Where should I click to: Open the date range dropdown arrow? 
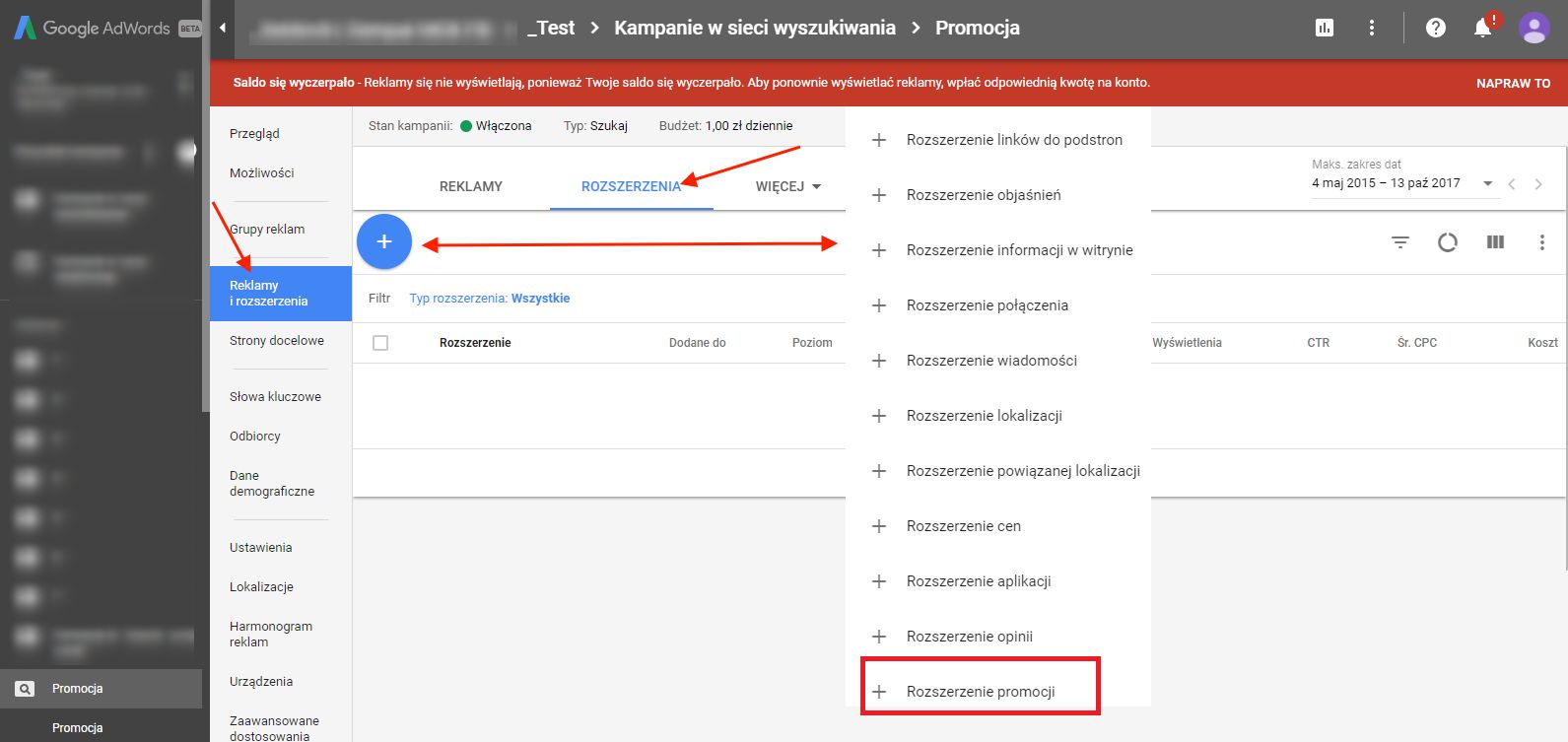pos(1488,183)
